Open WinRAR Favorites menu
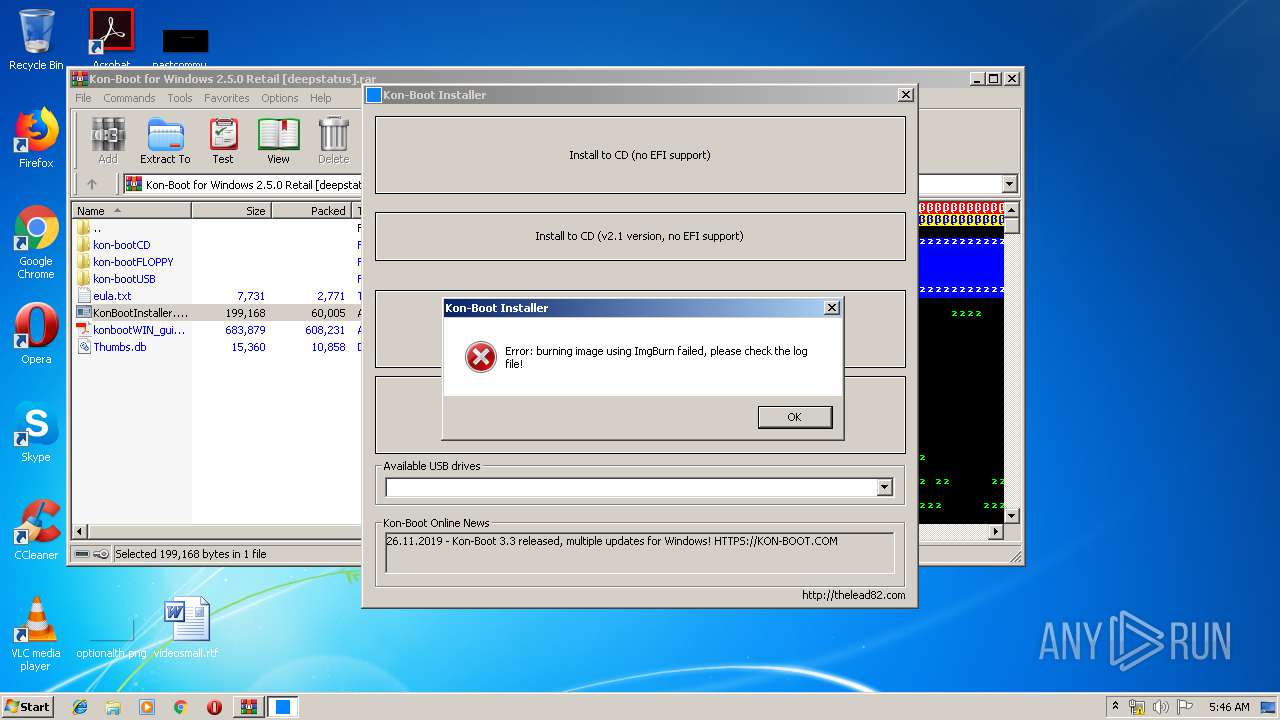Image resolution: width=1280 pixels, height=720 pixels. click(x=227, y=98)
